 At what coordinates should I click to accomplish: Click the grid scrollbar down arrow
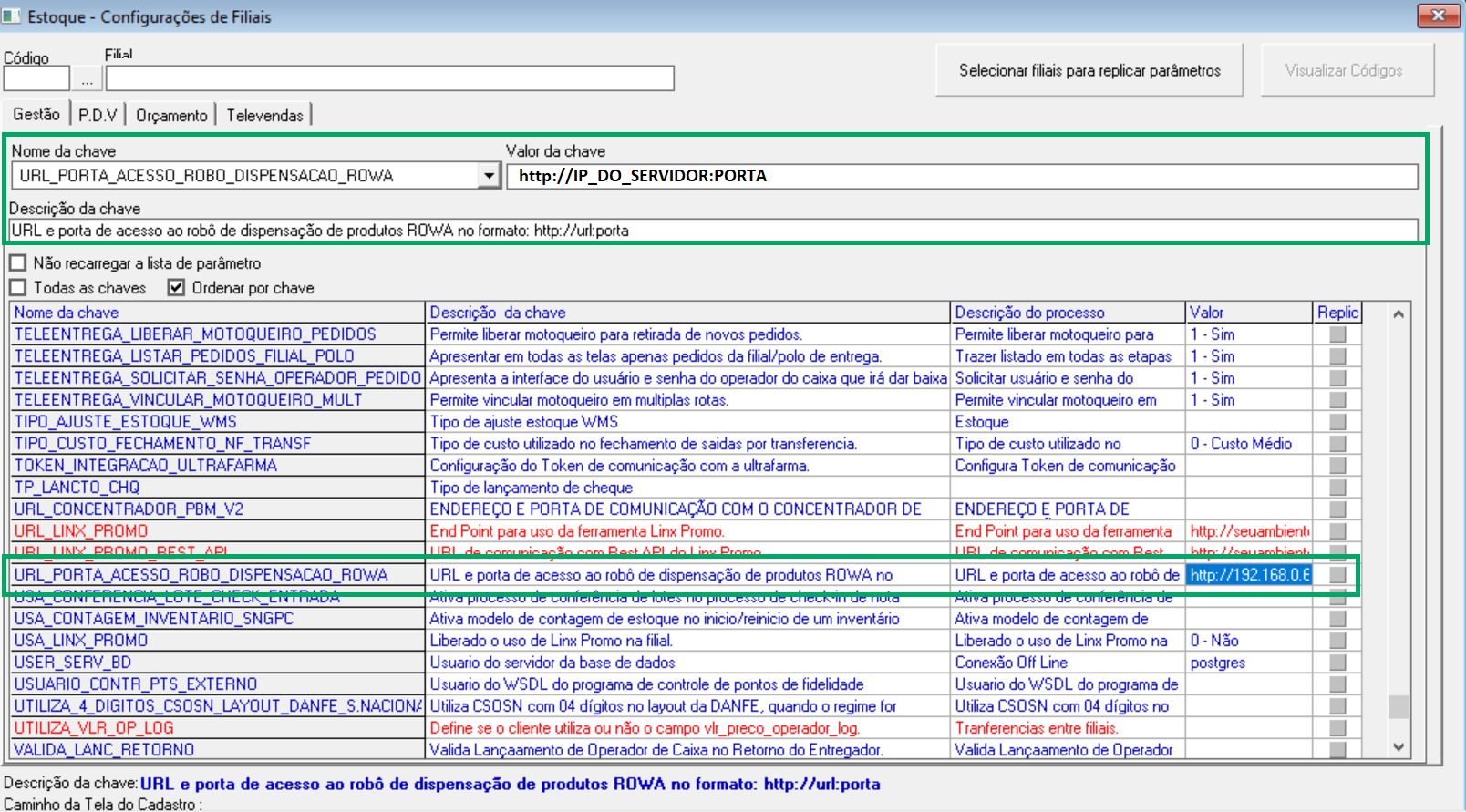pos(1399,747)
